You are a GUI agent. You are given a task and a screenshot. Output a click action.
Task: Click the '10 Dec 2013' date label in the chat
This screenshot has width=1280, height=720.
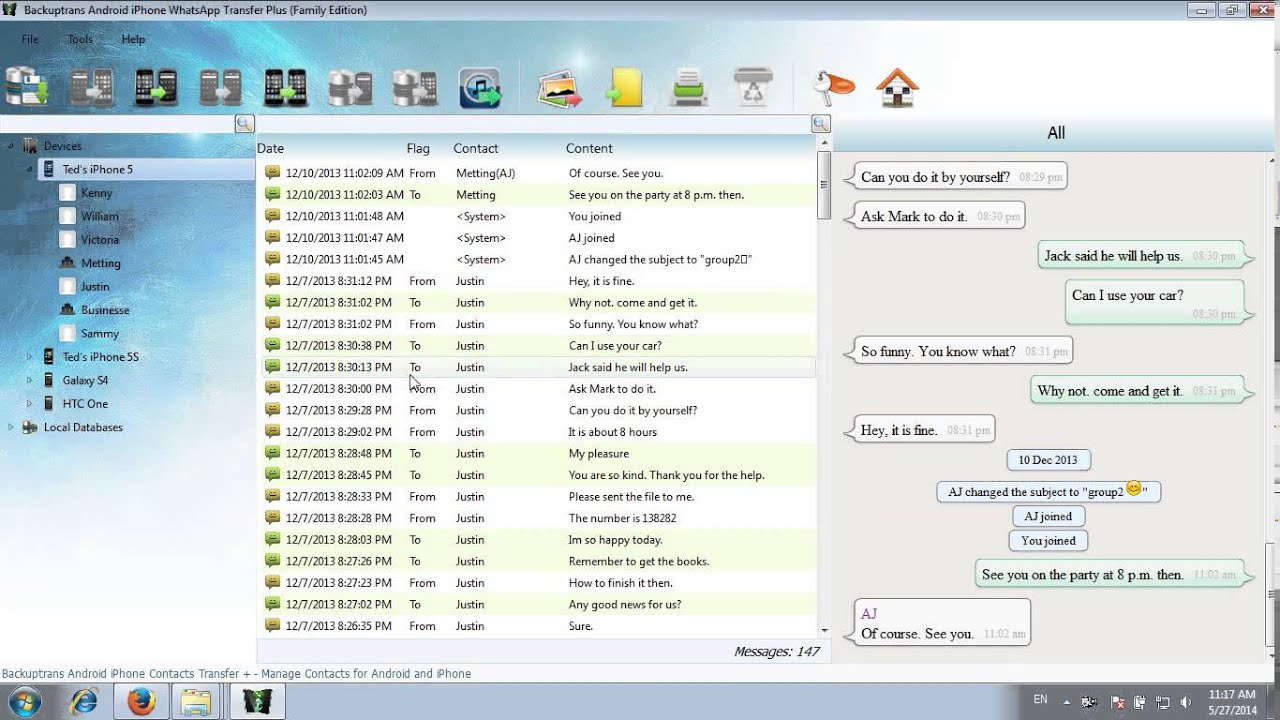(1048, 460)
